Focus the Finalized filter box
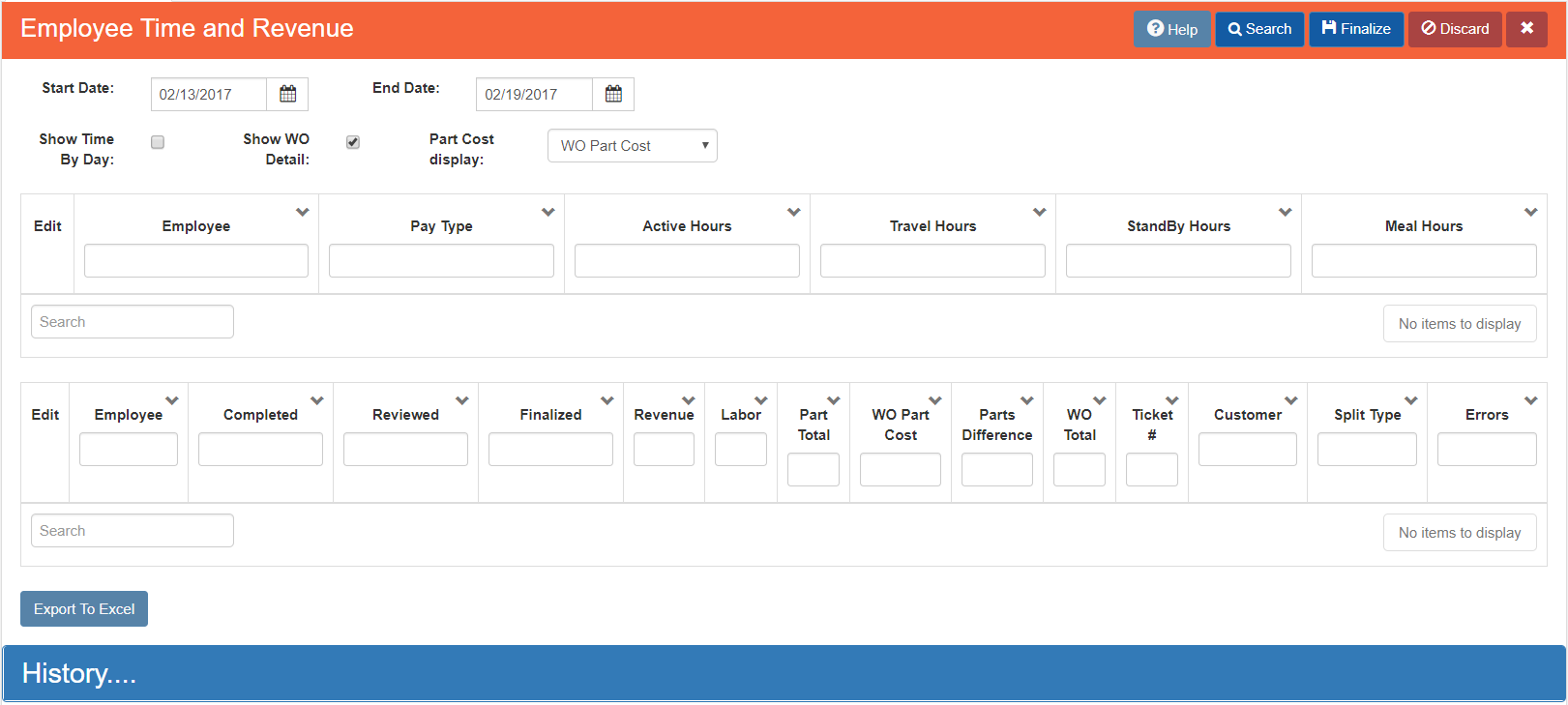This screenshot has height=705, width=1568. tap(550, 449)
